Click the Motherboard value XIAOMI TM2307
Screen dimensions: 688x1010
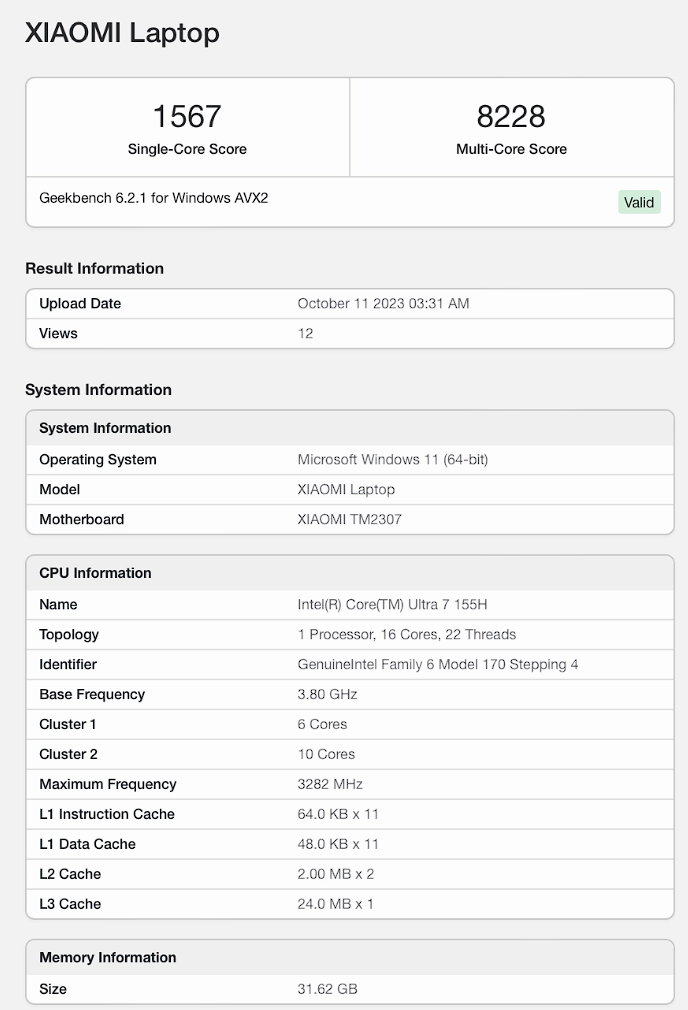pyautogui.click(x=349, y=520)
